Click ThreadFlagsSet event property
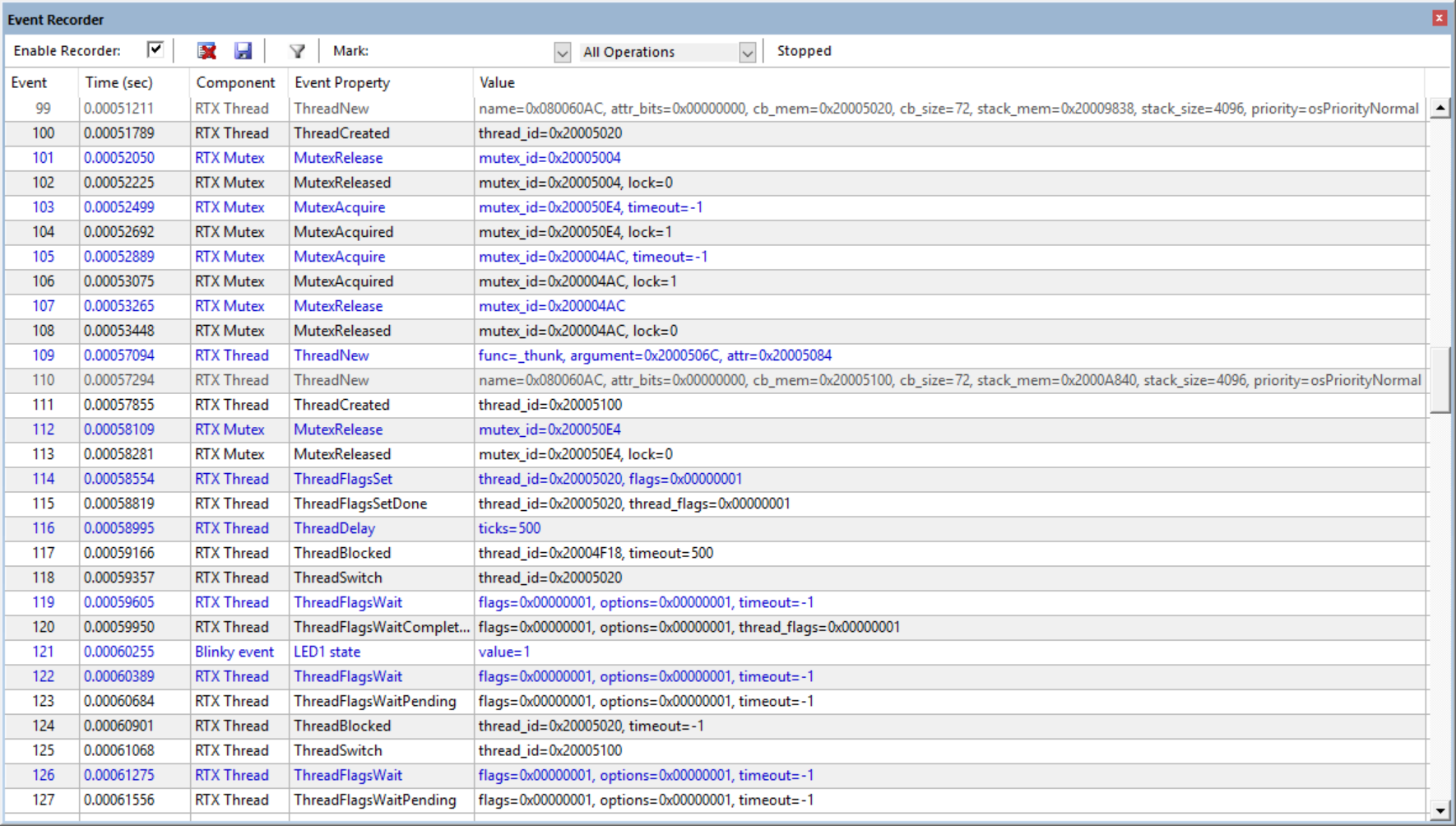The width and height of the screenshot is (1456, 826). tap(343, 479)
